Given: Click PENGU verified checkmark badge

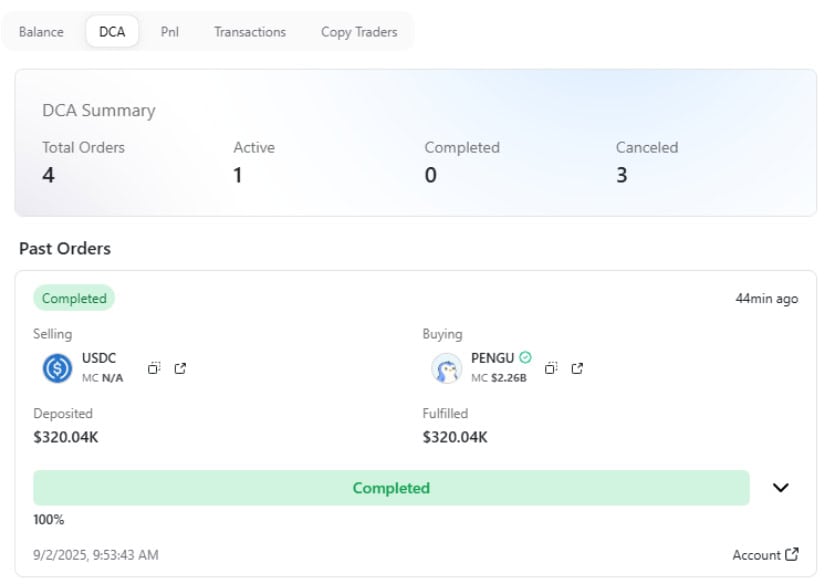Looking at the screenshot, I should tap(525, 357).
